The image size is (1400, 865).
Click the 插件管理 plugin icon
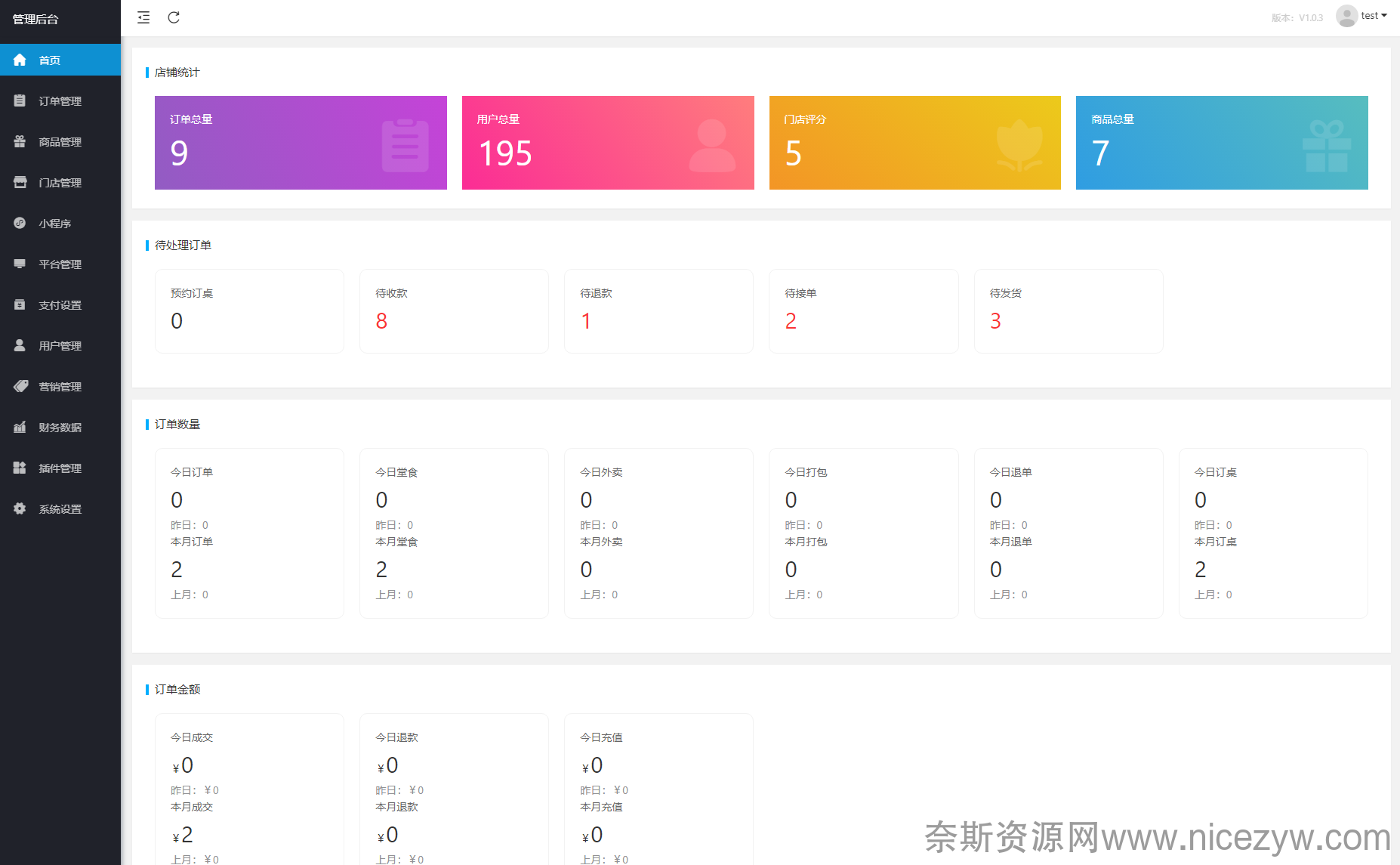pos(20,468)
